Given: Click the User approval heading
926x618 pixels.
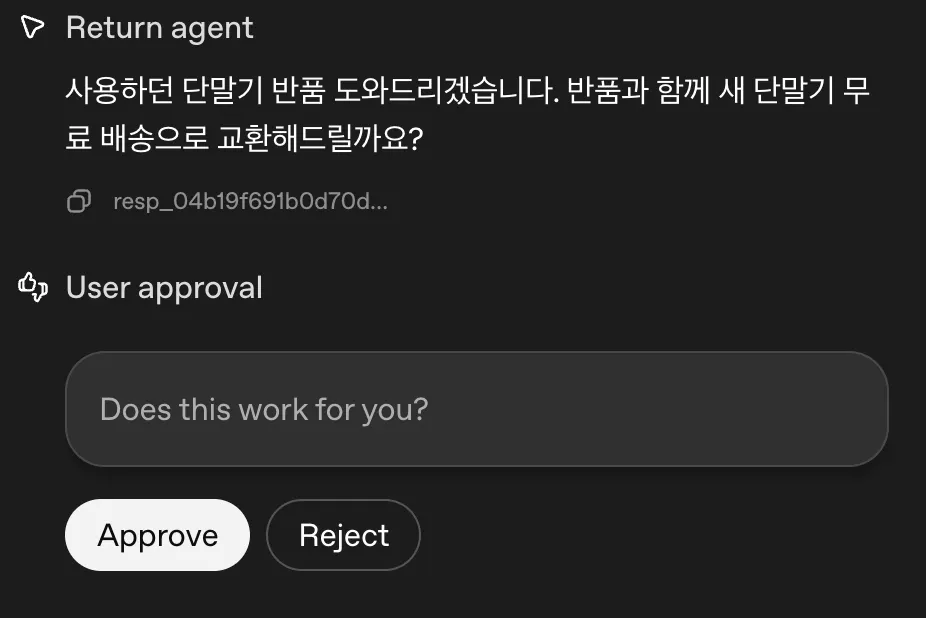Looking at the screenshot, I should click(164, 288).
